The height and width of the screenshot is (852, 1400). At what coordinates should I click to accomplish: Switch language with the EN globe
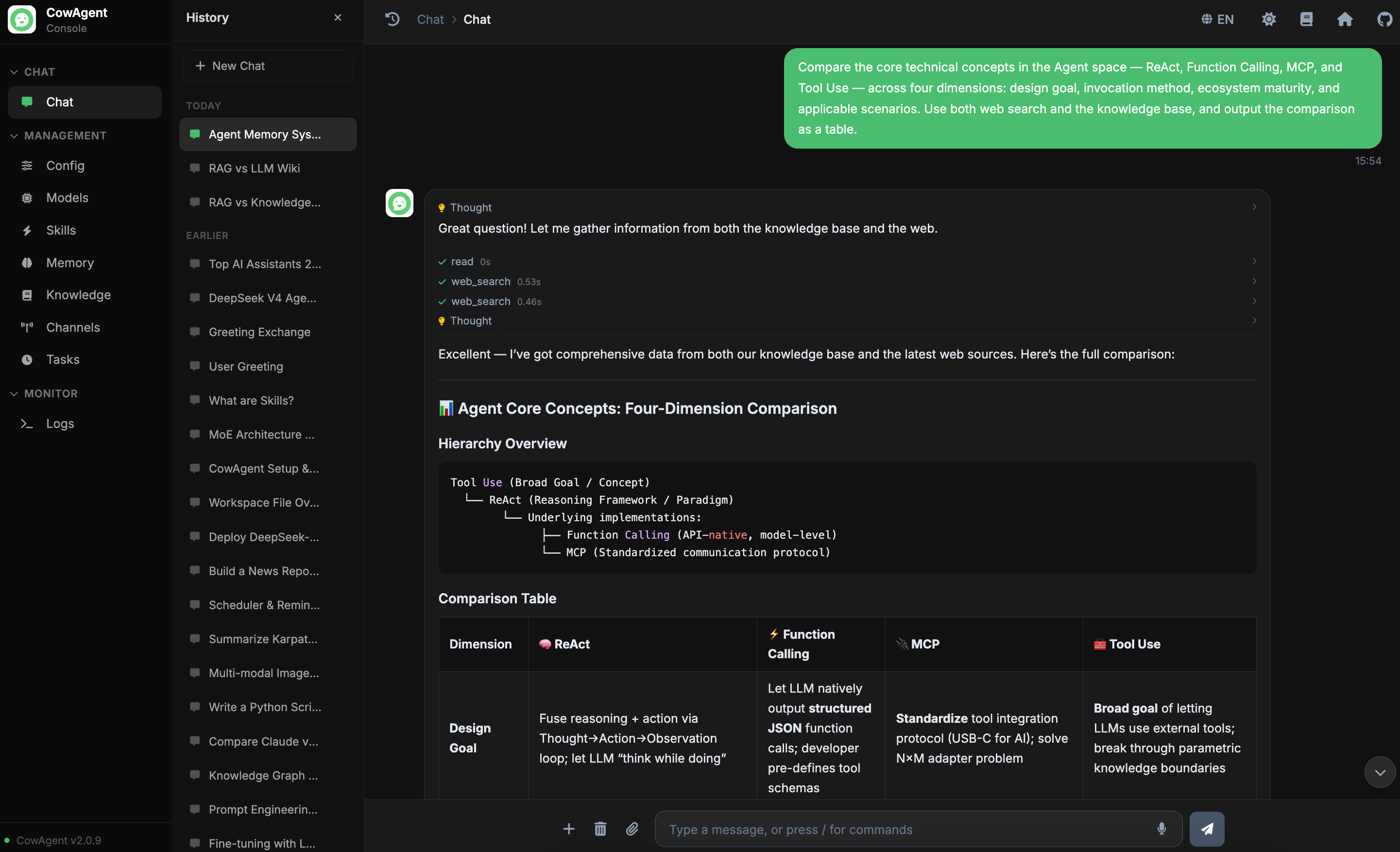(1218, 19)
